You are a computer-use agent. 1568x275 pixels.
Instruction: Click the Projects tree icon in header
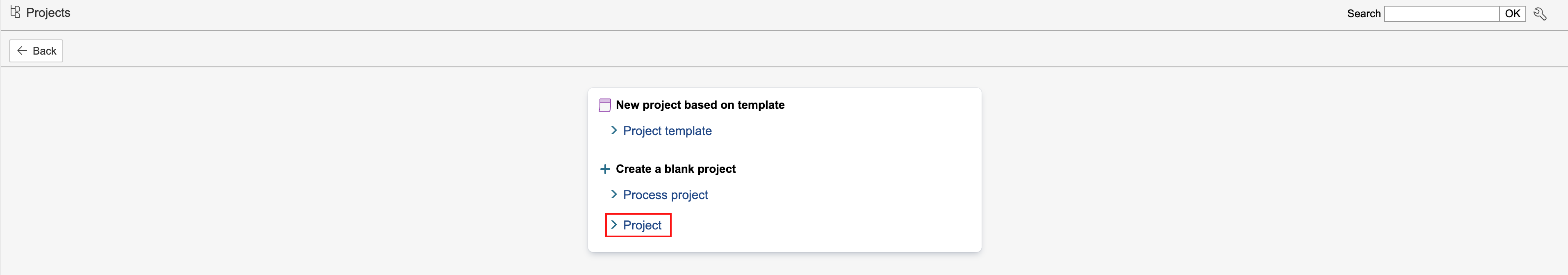(15, 12)
